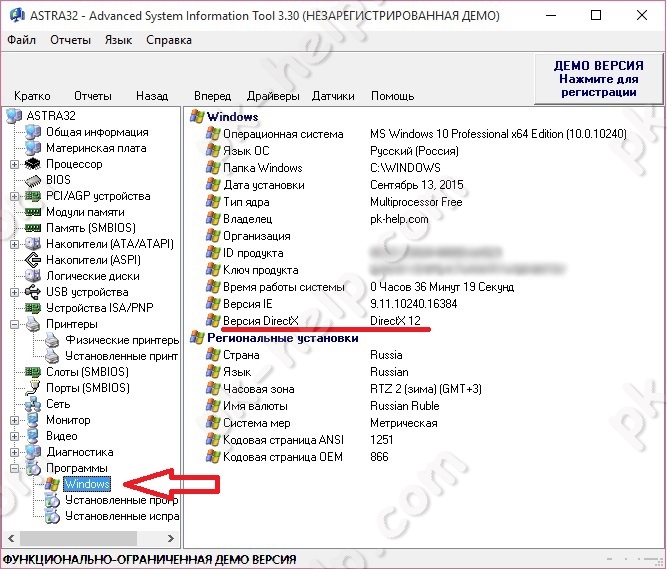Expand the Диагностика tree node

click(x=14, y=452)
